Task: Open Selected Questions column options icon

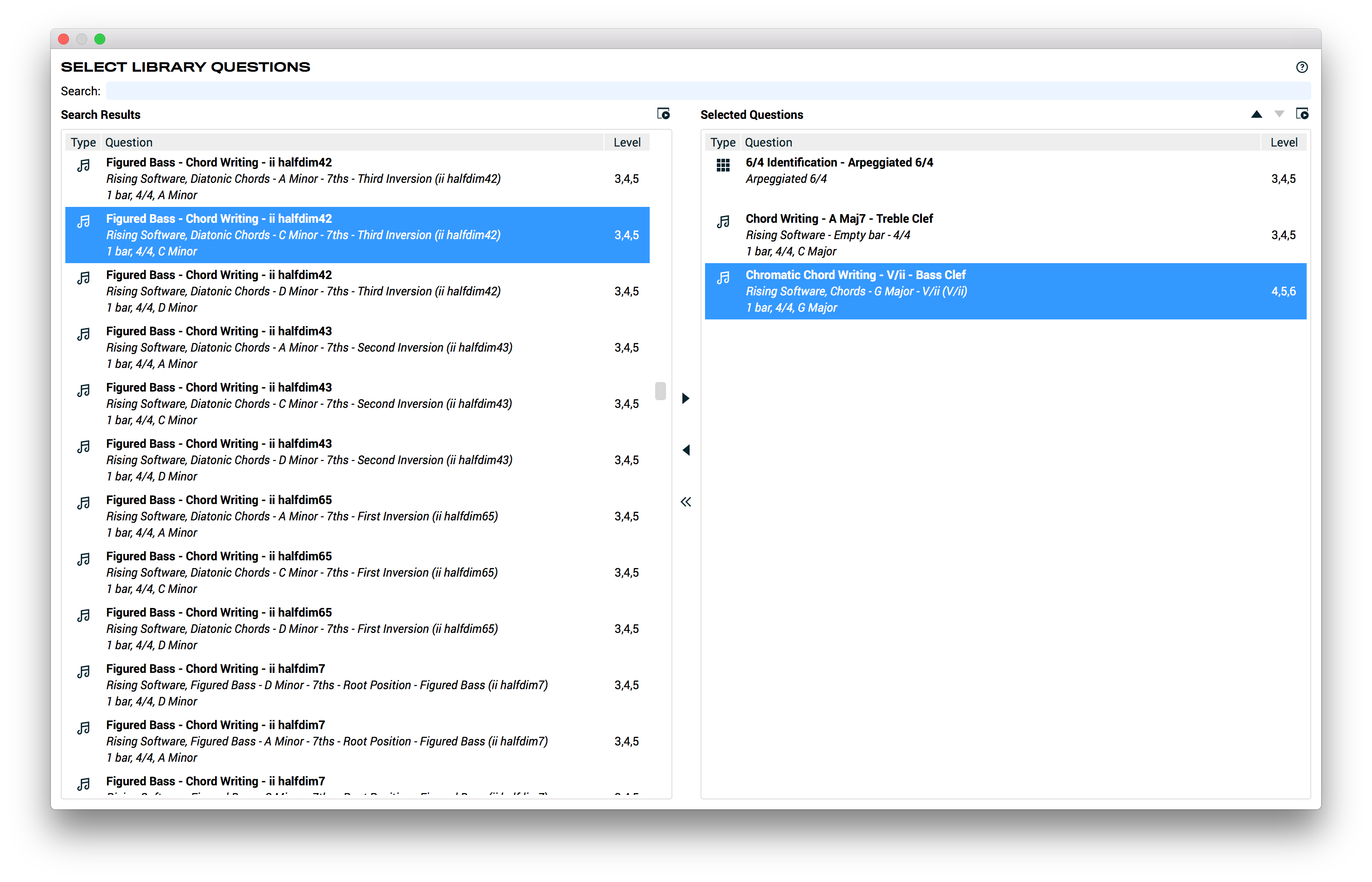Action: pyautogui.click(x=1302, y=114)
